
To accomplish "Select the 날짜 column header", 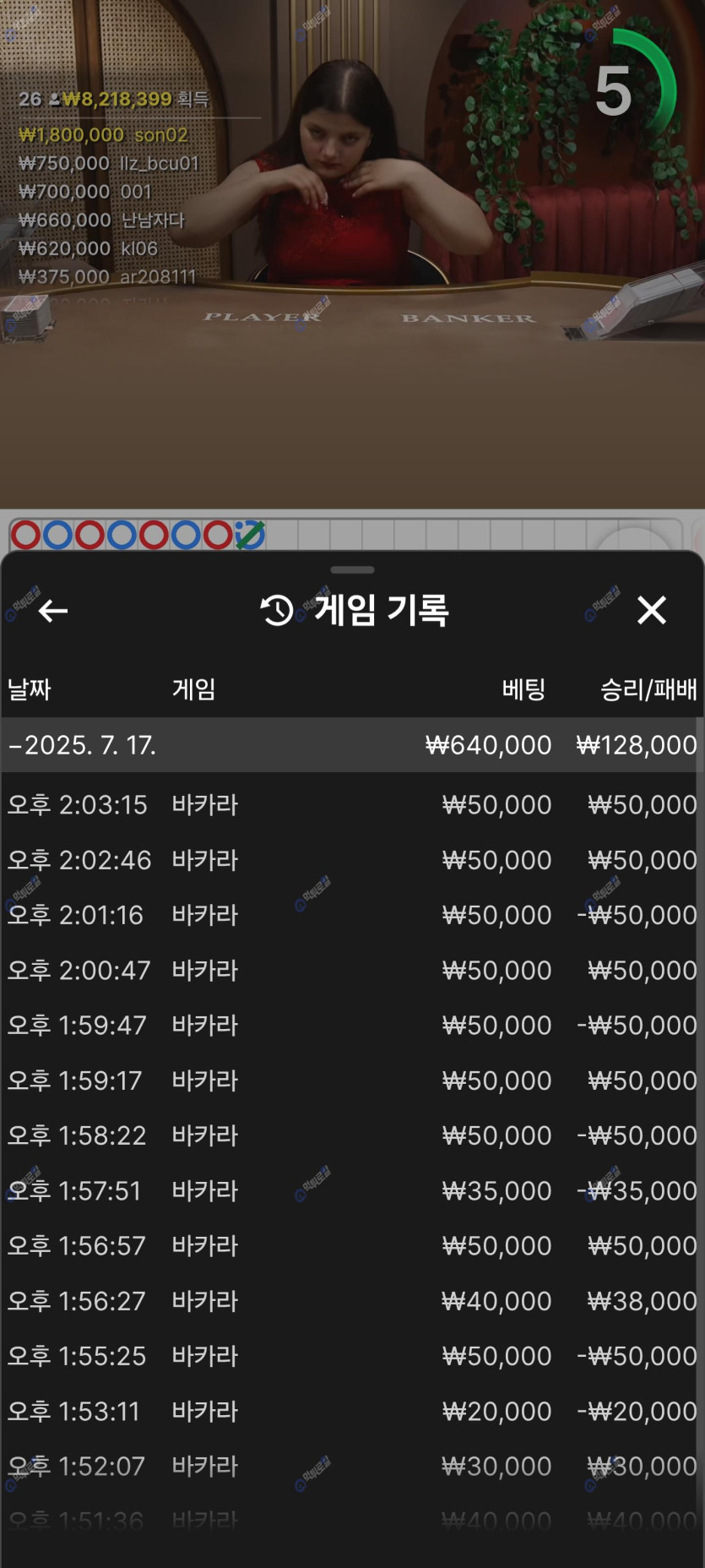I will 30,689.
